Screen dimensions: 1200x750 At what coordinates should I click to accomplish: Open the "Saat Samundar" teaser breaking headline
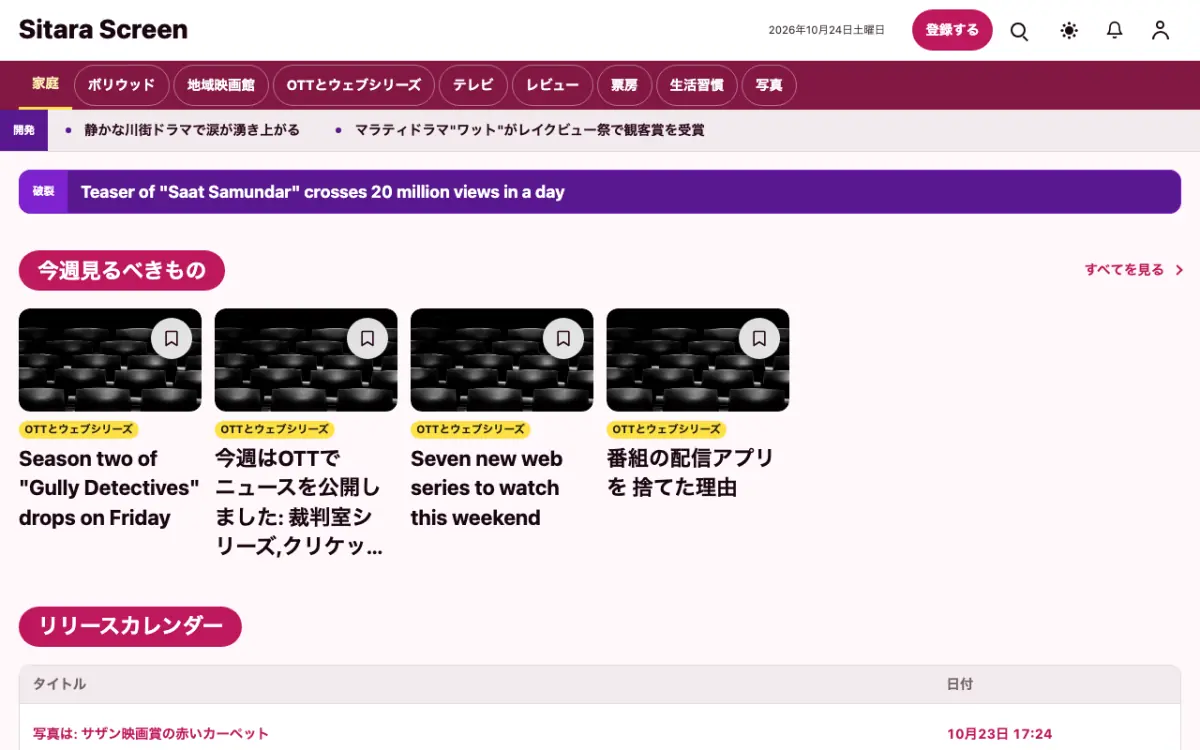pos(323,192)
